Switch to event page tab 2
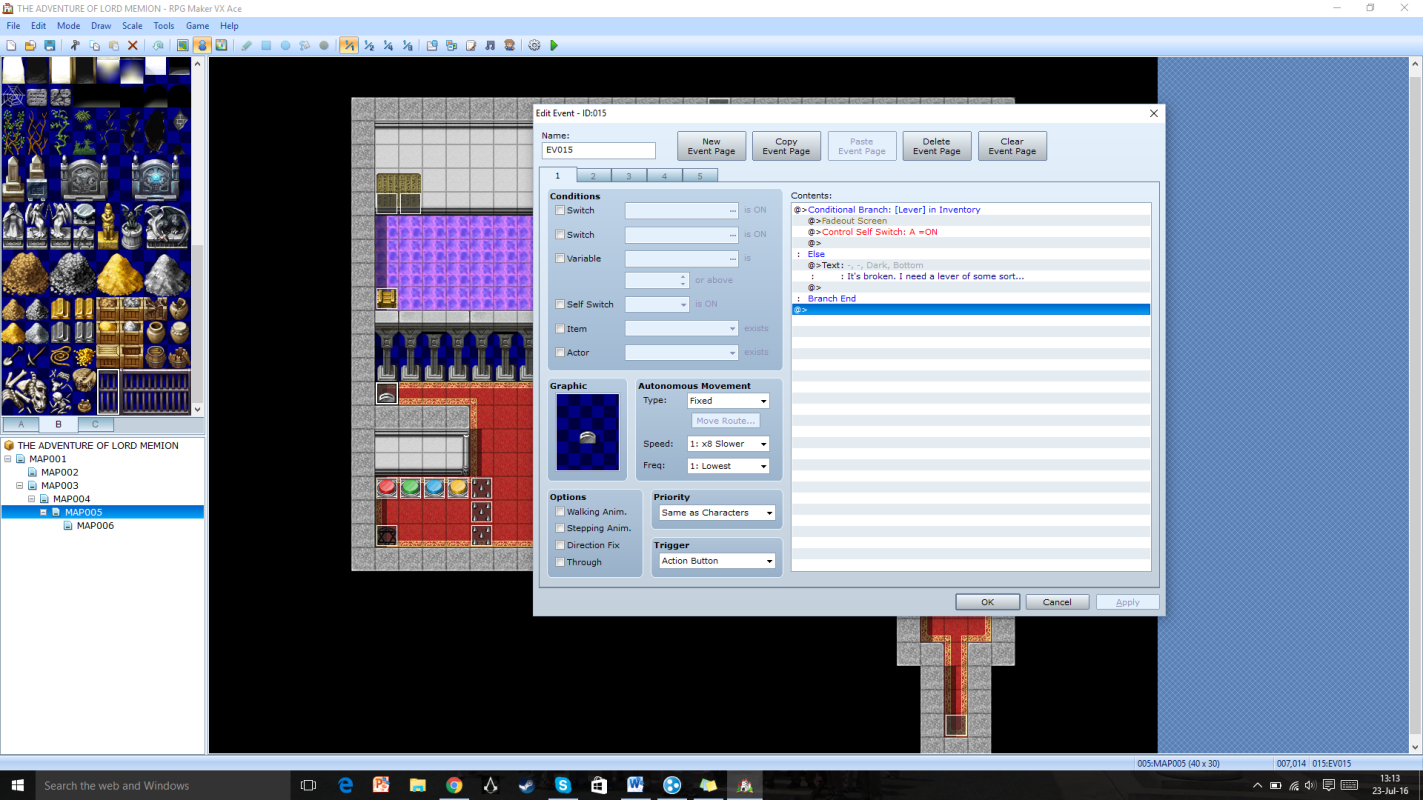1423x800 pixels. (x=593, y=176)
